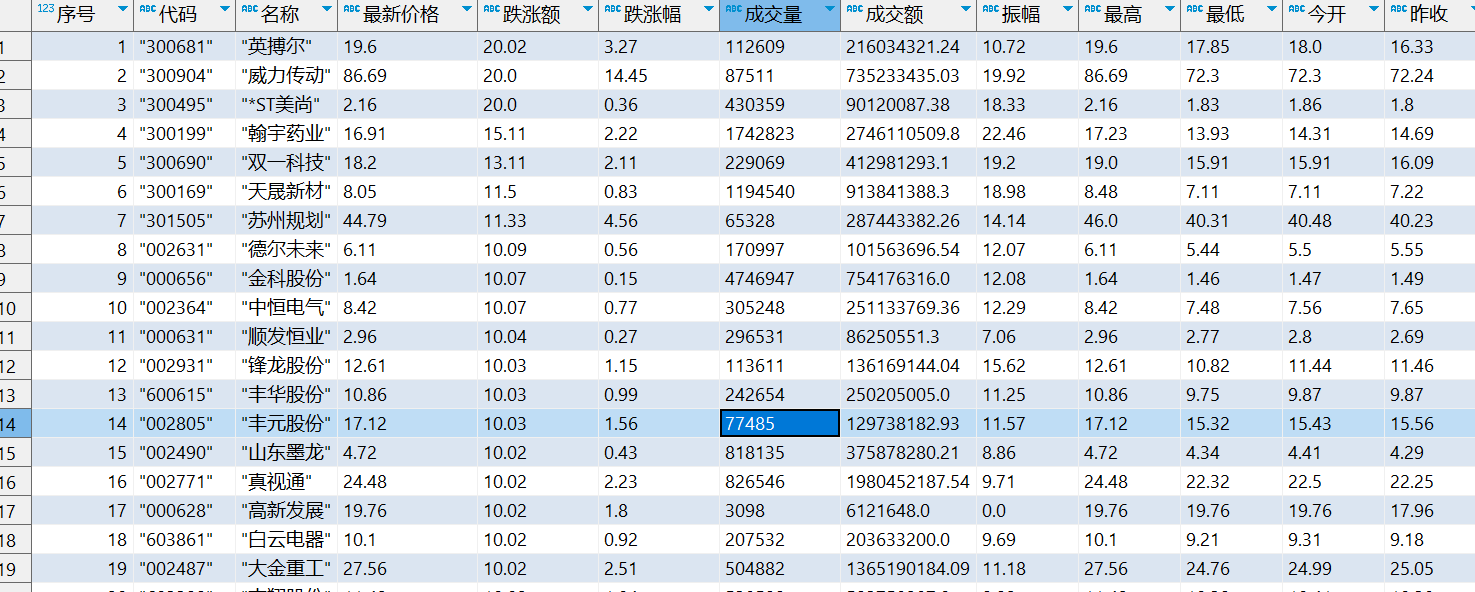The height and width of the screenshot is (592, 1475).
Task: Click the name cell "*ST美尚"
Action: (x=287, y=105)
